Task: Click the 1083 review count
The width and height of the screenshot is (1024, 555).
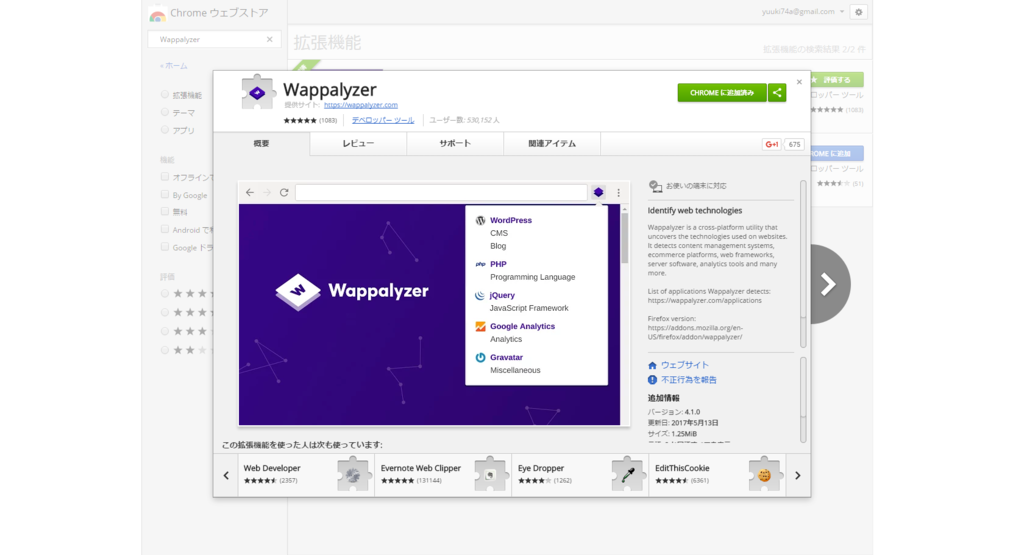Action: (x=328, y=120)
